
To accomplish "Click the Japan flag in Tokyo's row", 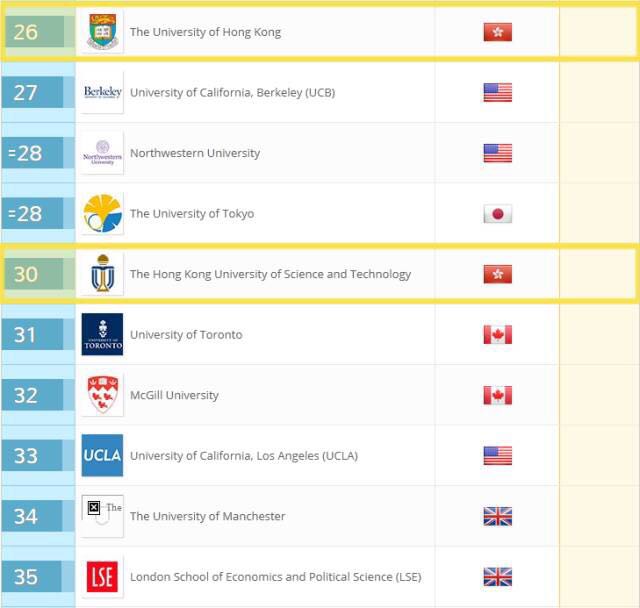I will (497, 214).
